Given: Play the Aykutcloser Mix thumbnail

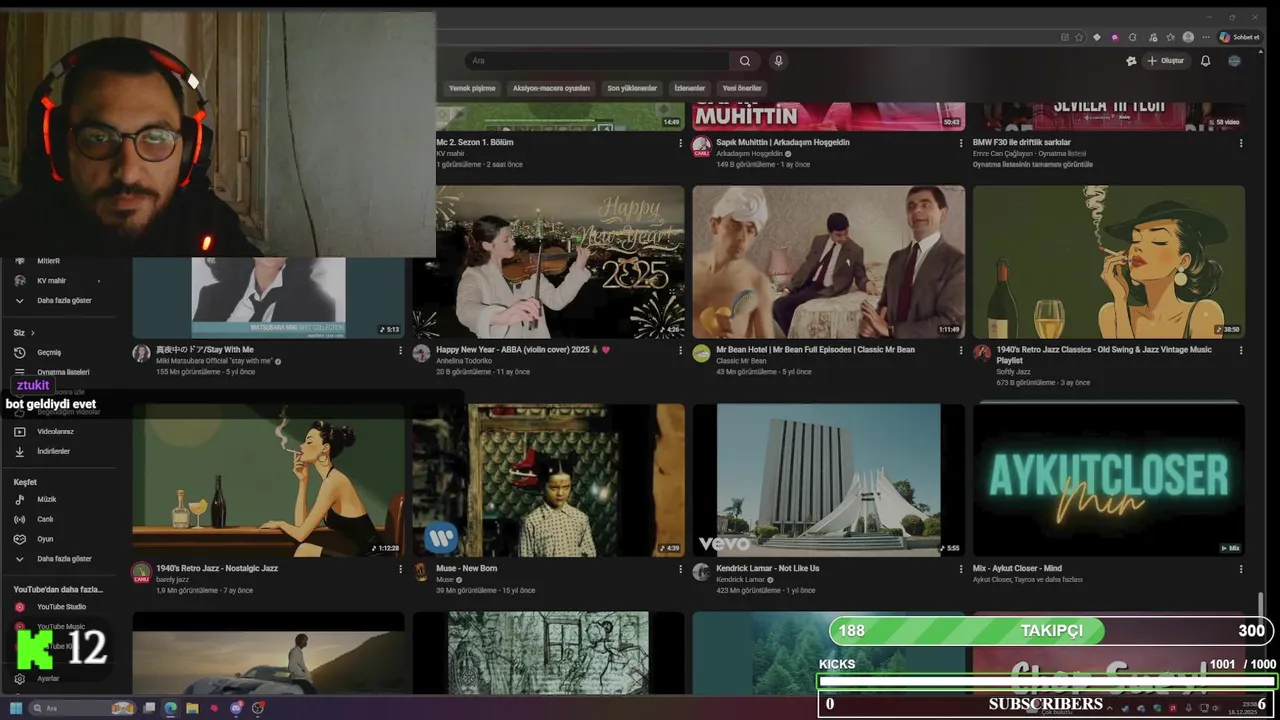Looking at the screenshot, I should 1109,480.
